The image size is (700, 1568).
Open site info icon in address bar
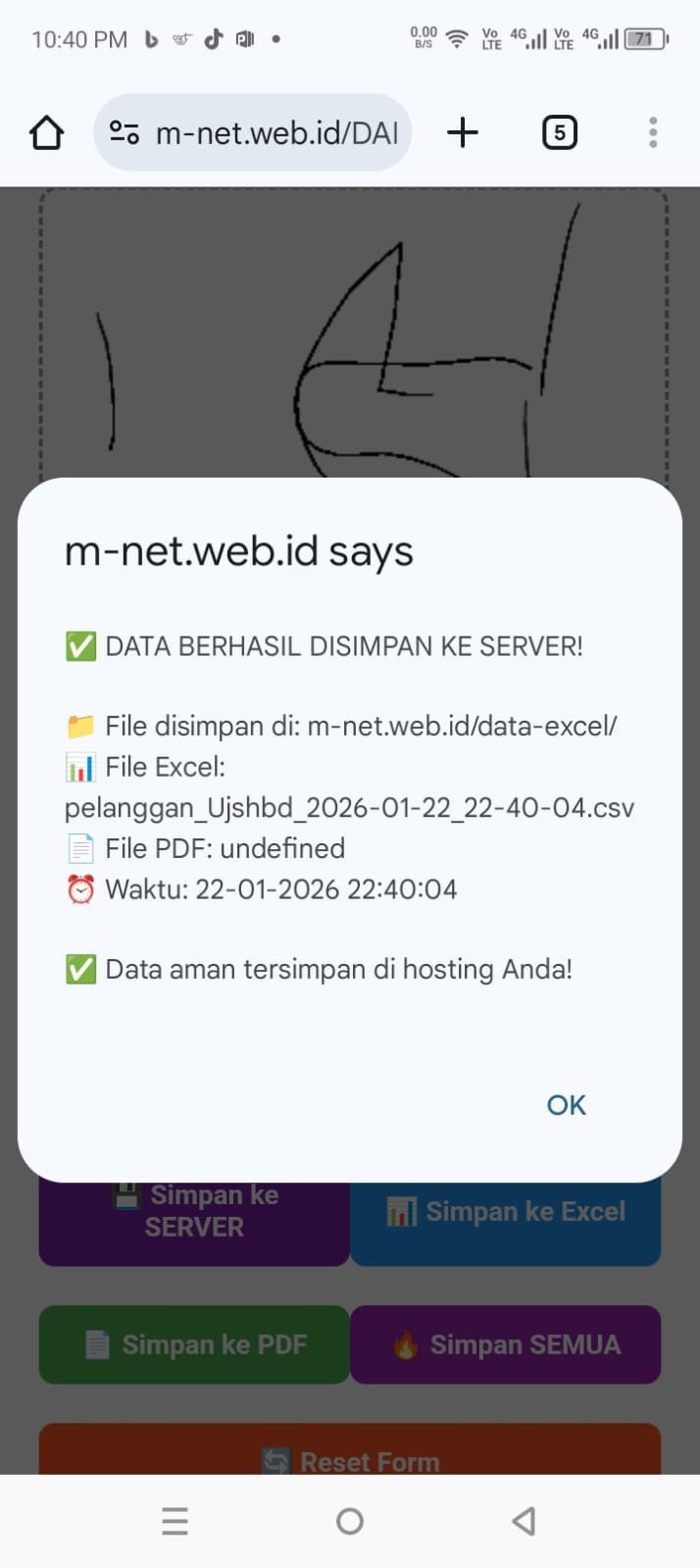125,132
